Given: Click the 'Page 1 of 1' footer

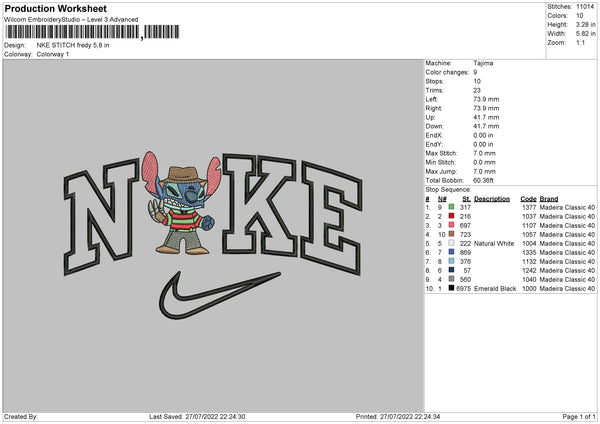Looking at the screenshot, I should click(x=579, y=416).
